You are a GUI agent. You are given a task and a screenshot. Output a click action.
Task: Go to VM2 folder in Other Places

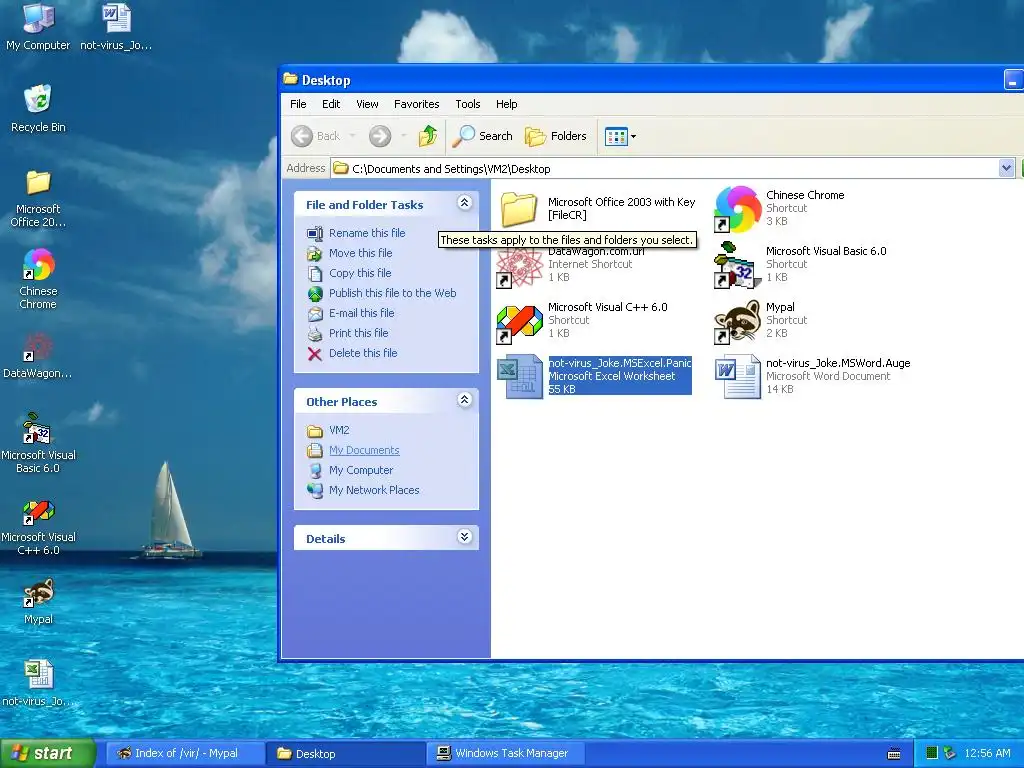coord(328,430)
